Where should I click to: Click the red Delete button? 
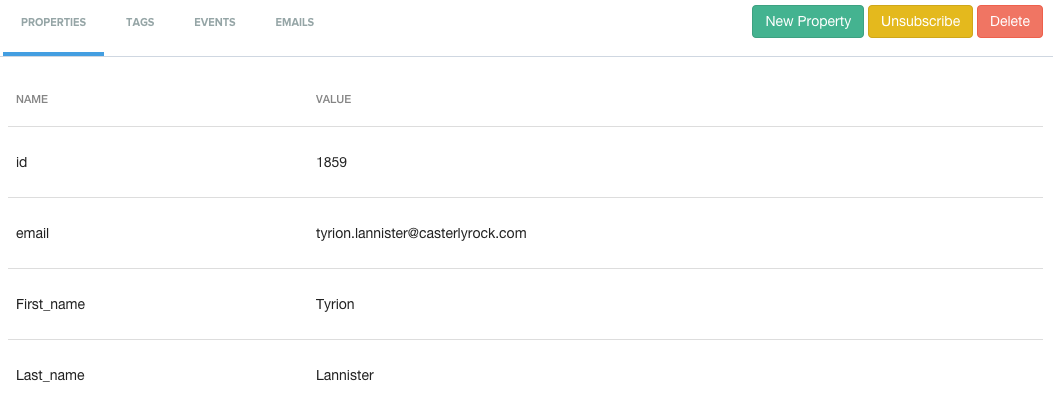(1009, 21)
